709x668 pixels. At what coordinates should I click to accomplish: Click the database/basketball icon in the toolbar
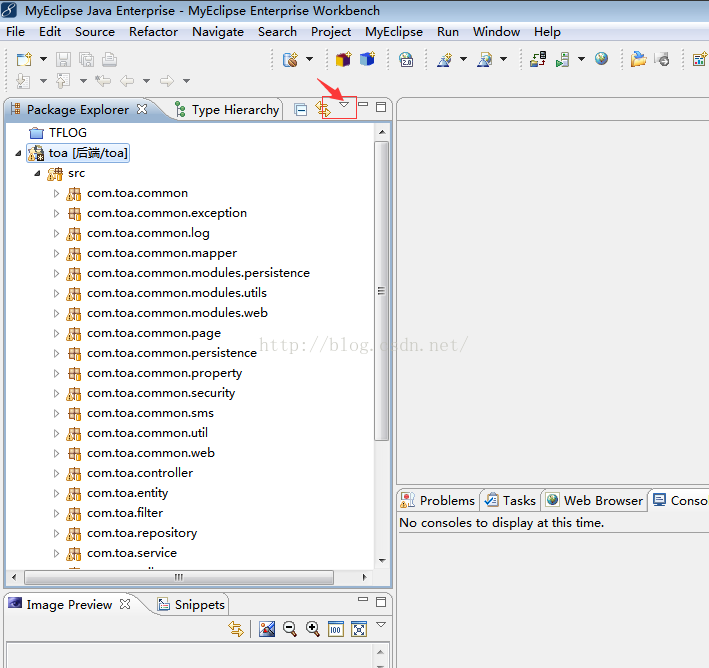[290, 60]
